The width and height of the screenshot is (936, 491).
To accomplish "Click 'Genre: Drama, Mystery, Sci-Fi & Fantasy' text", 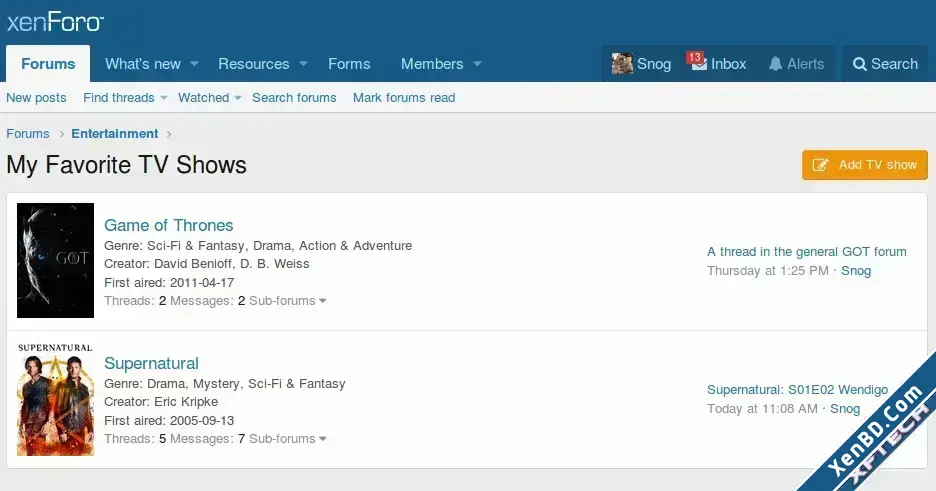I will click(224, 384).
